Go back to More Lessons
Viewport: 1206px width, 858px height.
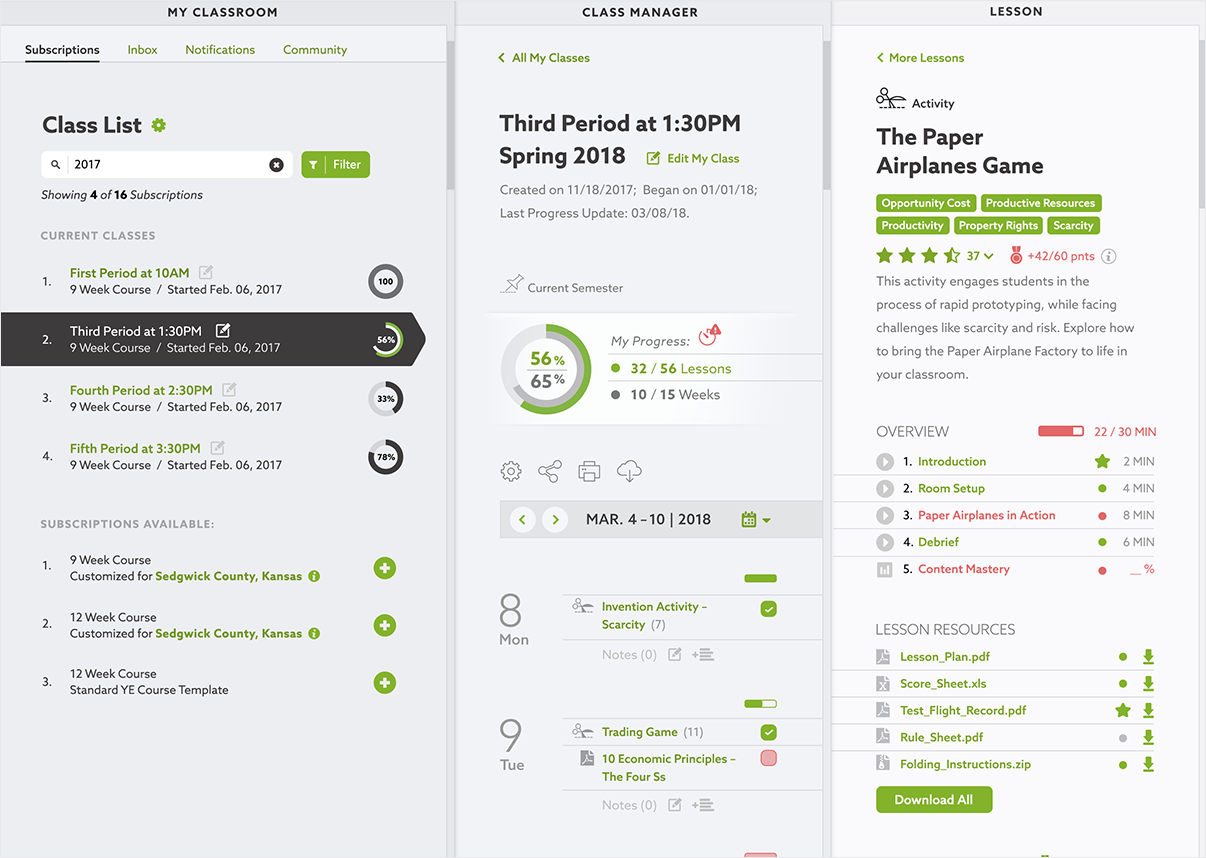coord(920,58)
